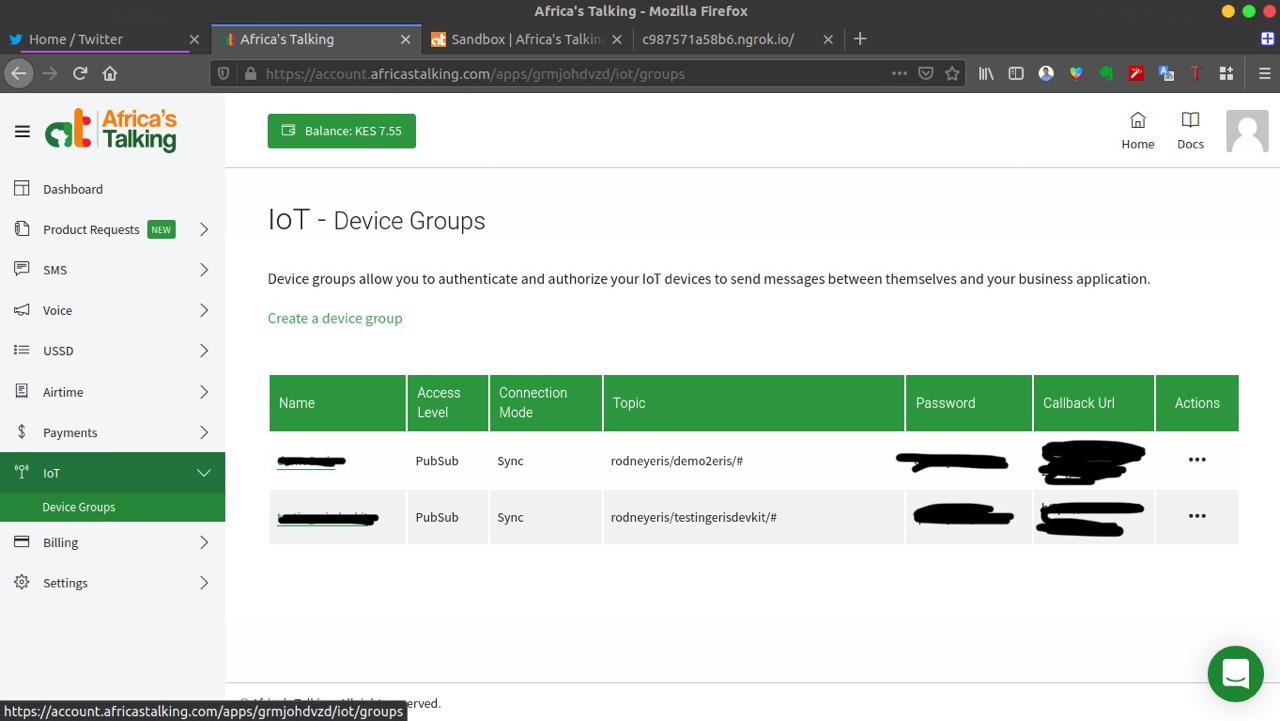Expand the Airtime menu chevron
1280x721 pixels.
point(204,392)
